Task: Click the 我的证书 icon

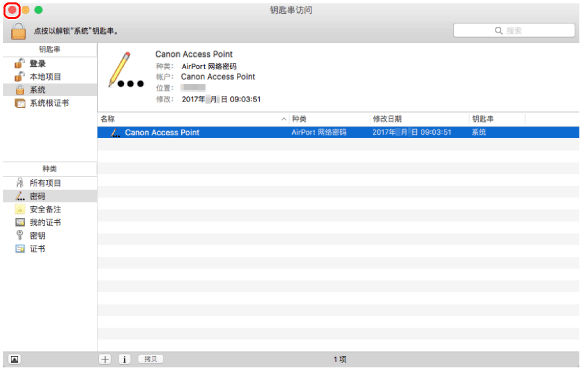Action: pos(20,222)
